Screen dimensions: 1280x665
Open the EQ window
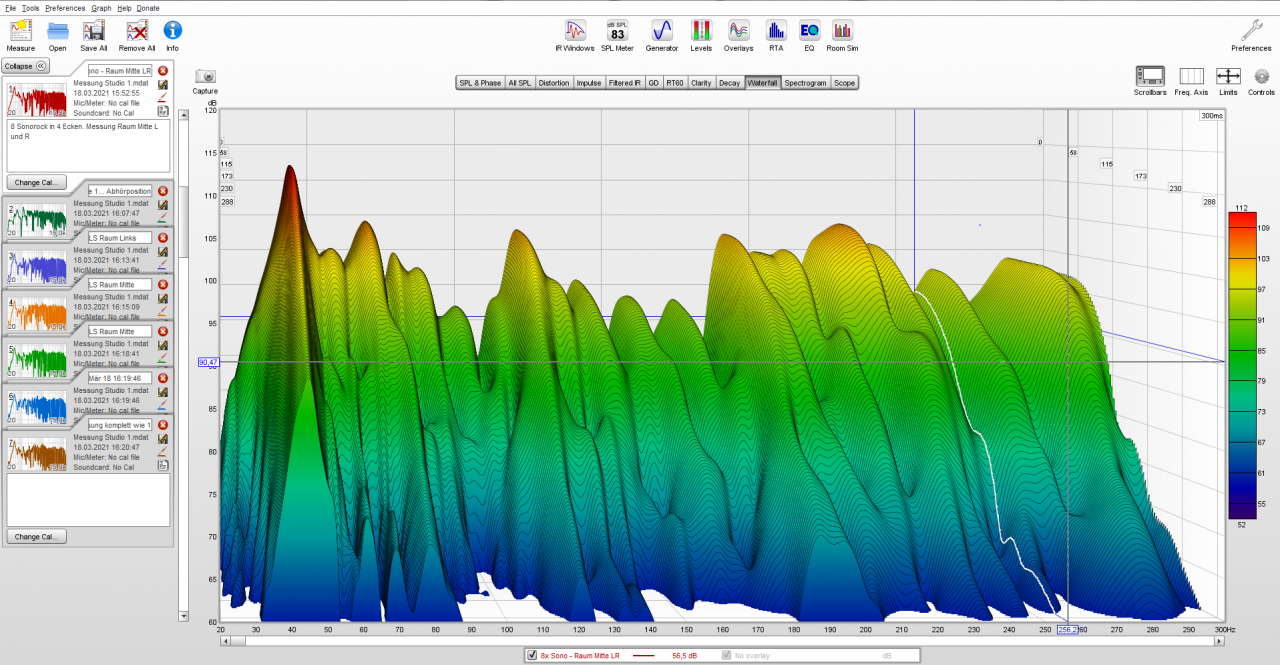pos(809,34)
